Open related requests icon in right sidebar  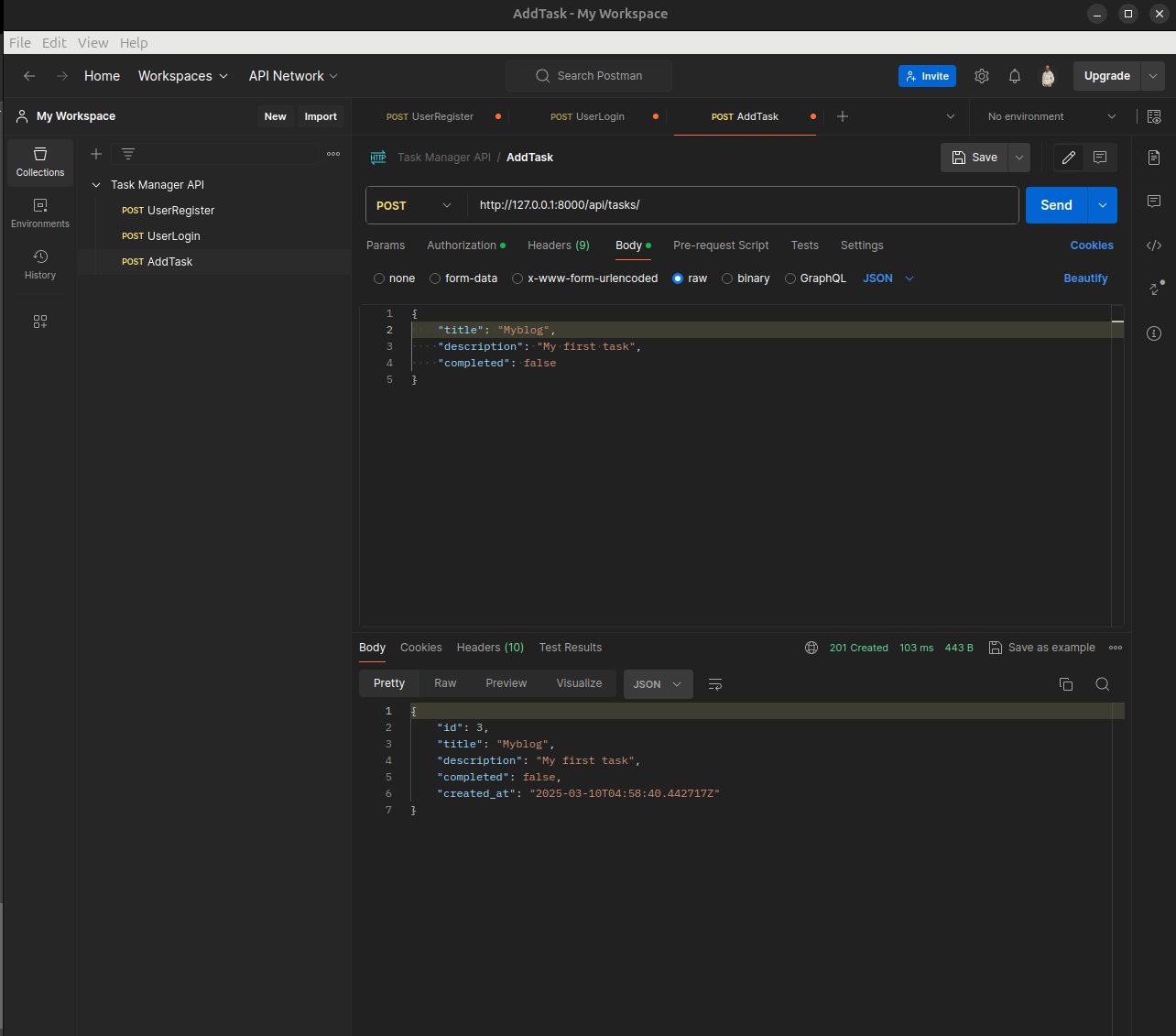(1156, 288)
